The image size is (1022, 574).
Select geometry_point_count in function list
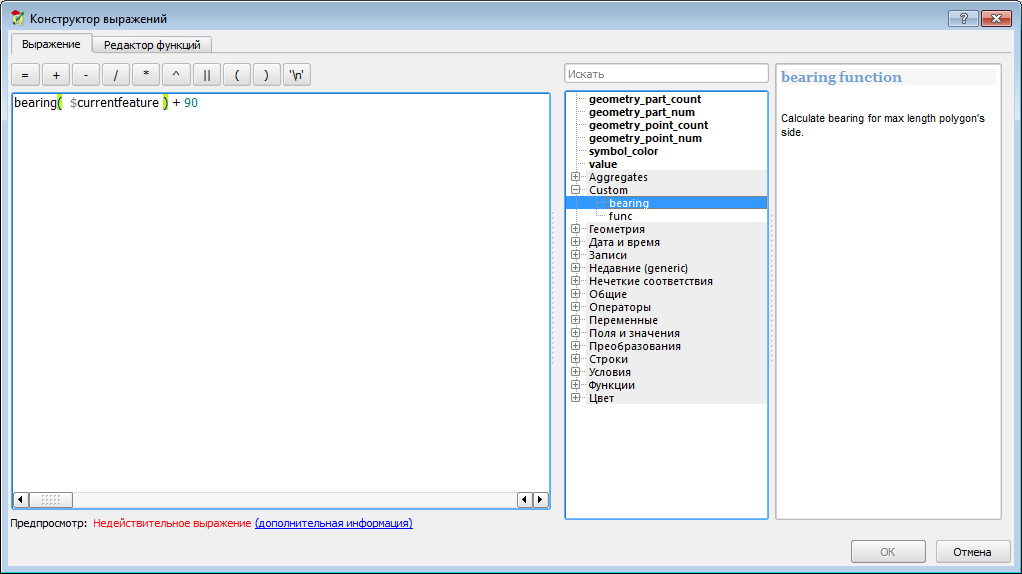tap(648, 125)
